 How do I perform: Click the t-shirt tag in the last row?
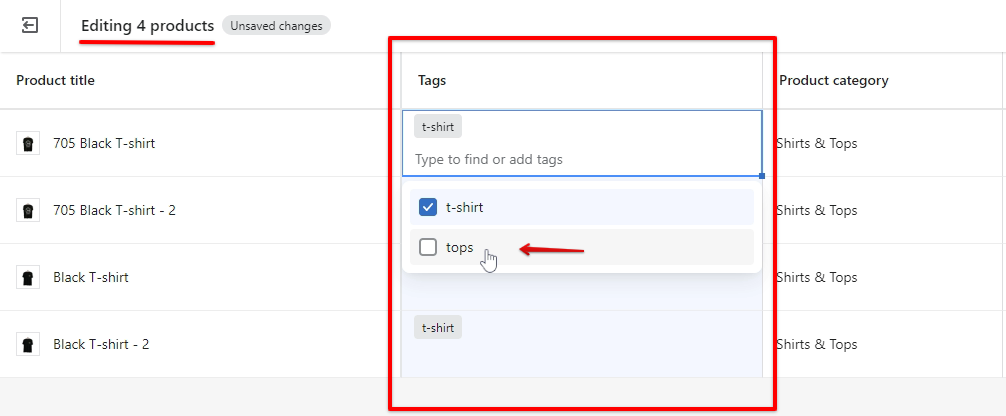point(438,327)
